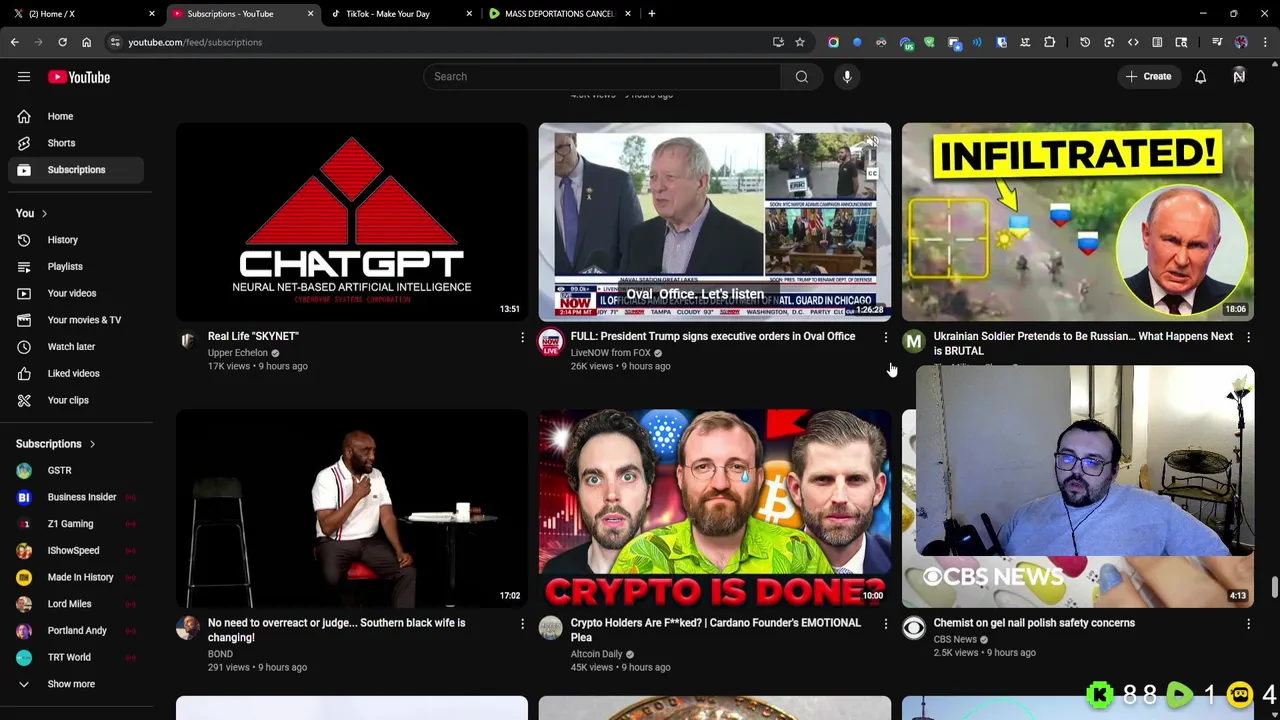
Task: Click the YouTube logo
Action: pos(79,77)
